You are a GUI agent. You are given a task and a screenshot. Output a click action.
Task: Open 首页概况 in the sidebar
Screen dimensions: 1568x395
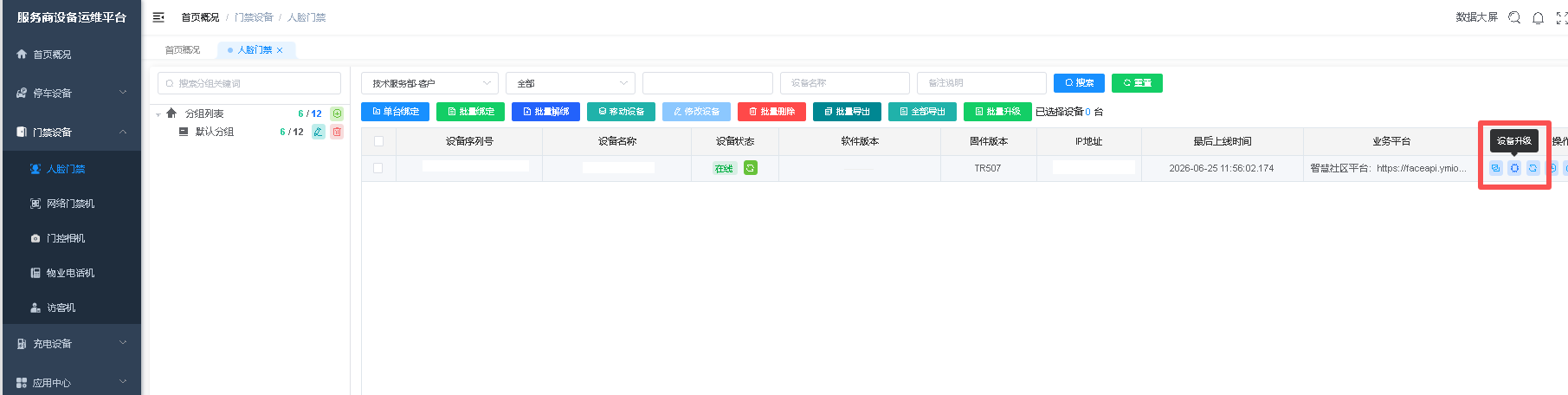pos(70,55)
